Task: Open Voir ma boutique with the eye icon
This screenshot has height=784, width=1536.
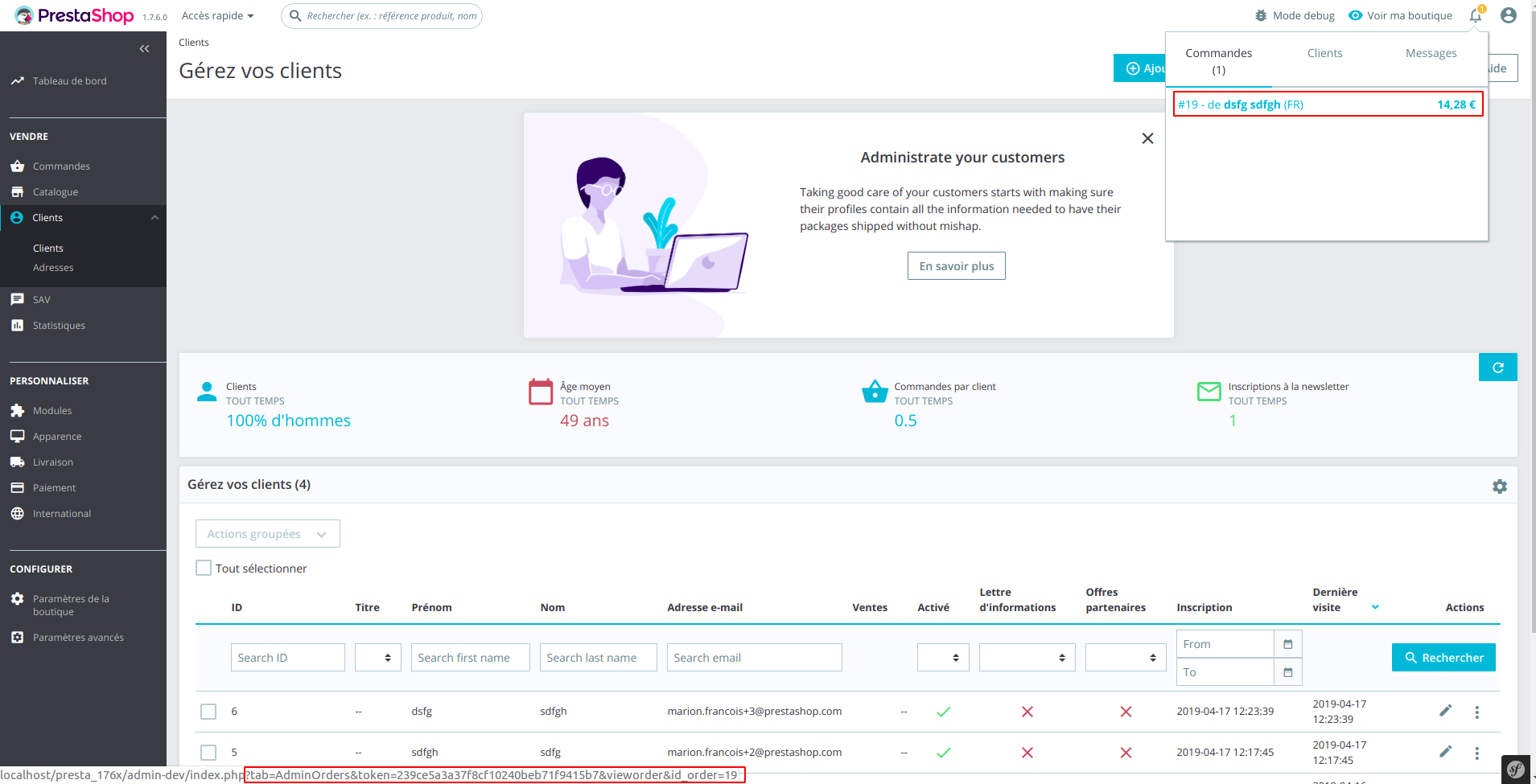Action: point(1356,14)
